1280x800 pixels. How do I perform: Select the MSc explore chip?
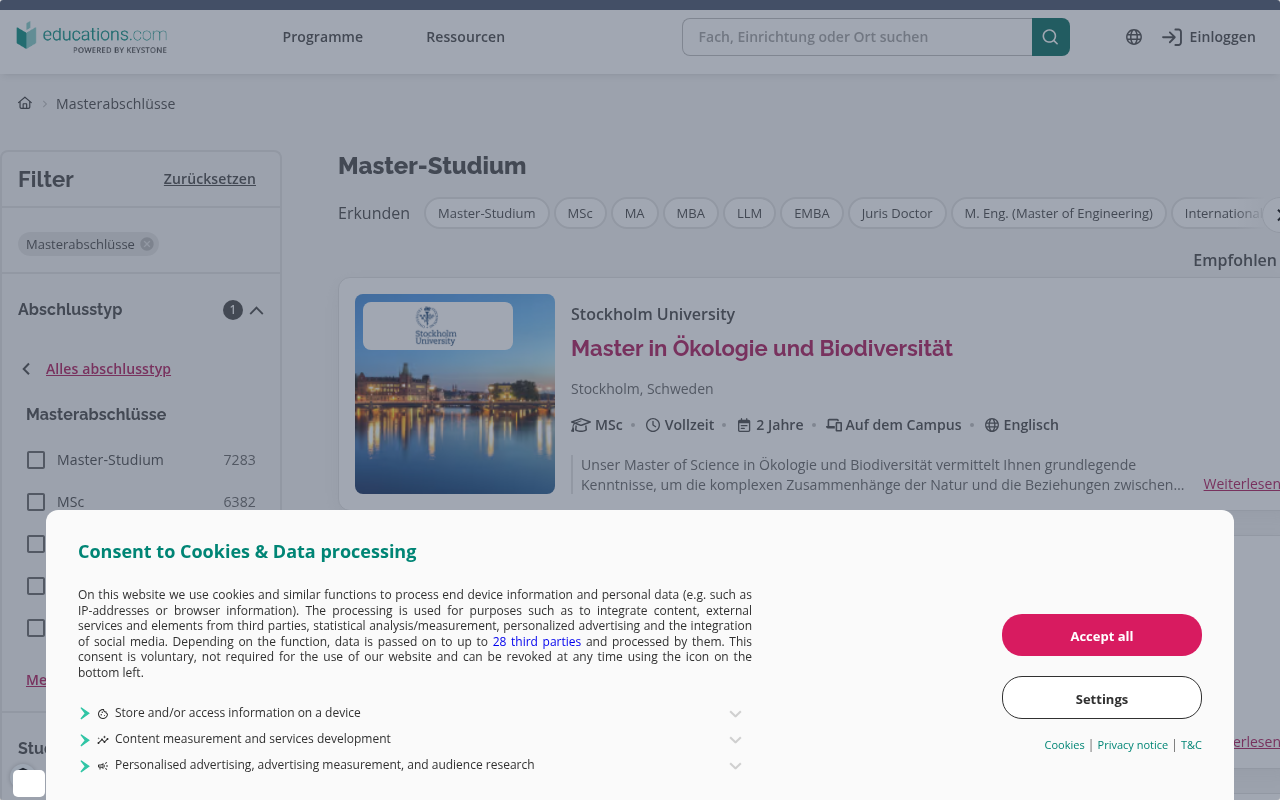click(x=580, y=213)
